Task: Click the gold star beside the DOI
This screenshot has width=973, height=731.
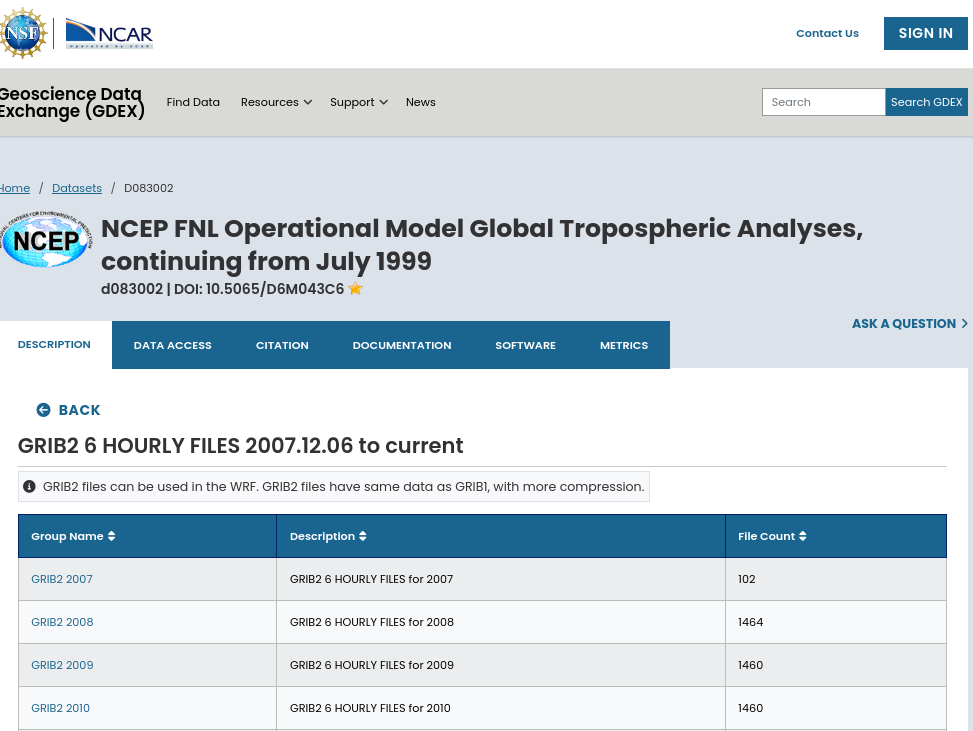Action: 355,289
